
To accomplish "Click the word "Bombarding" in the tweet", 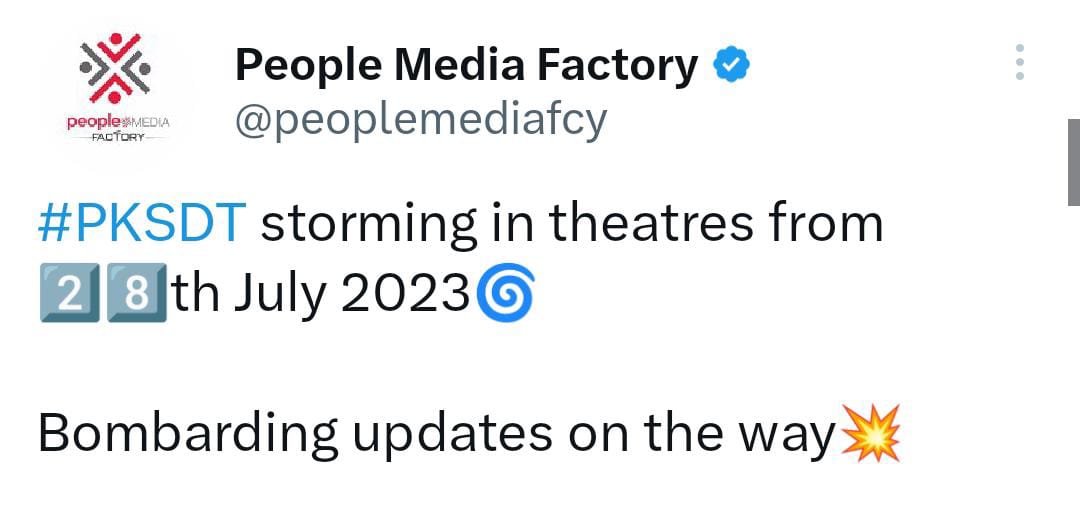I will (x=188, y=434).
